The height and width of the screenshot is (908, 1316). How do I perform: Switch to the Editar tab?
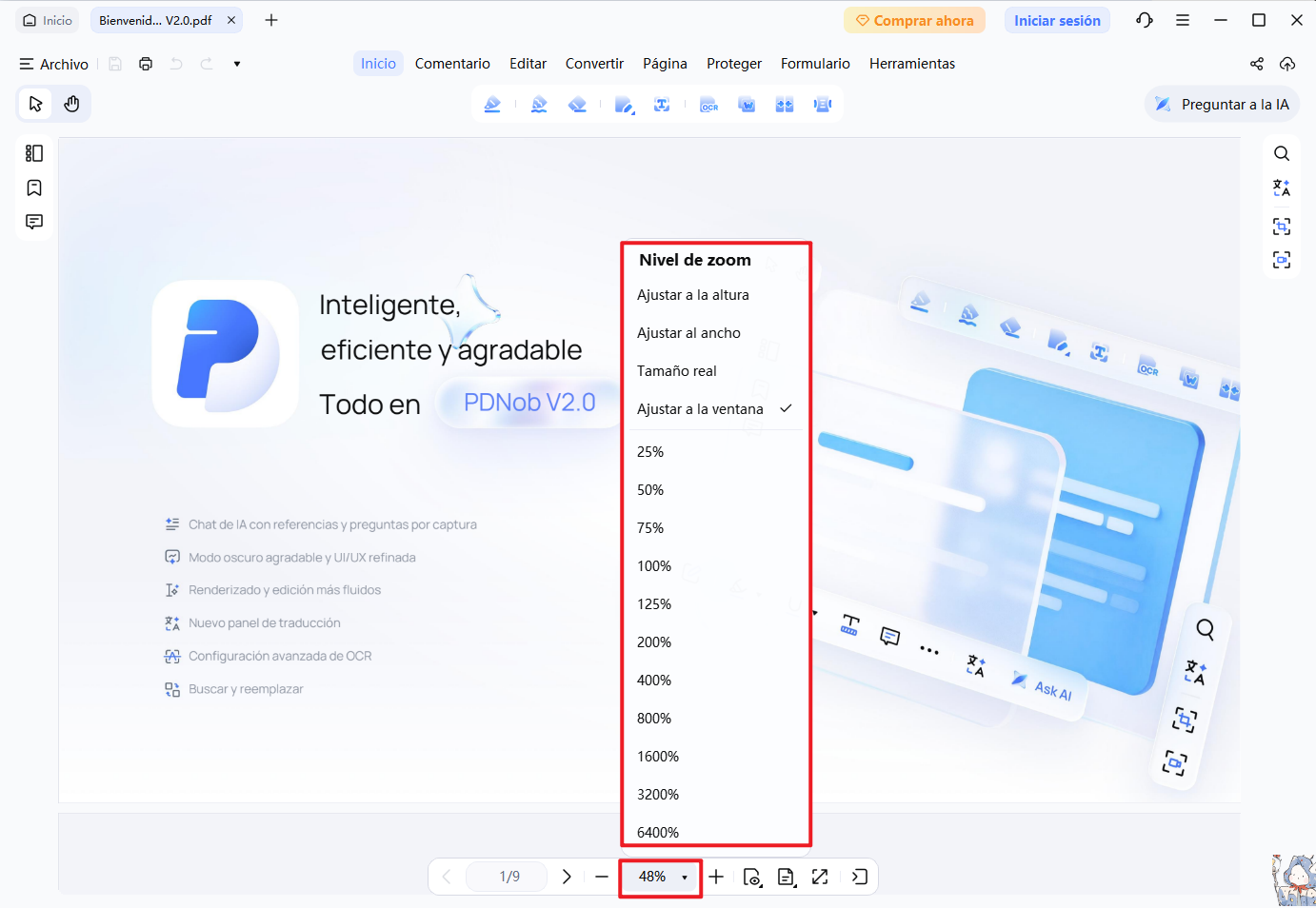click(x=528, y=64)
